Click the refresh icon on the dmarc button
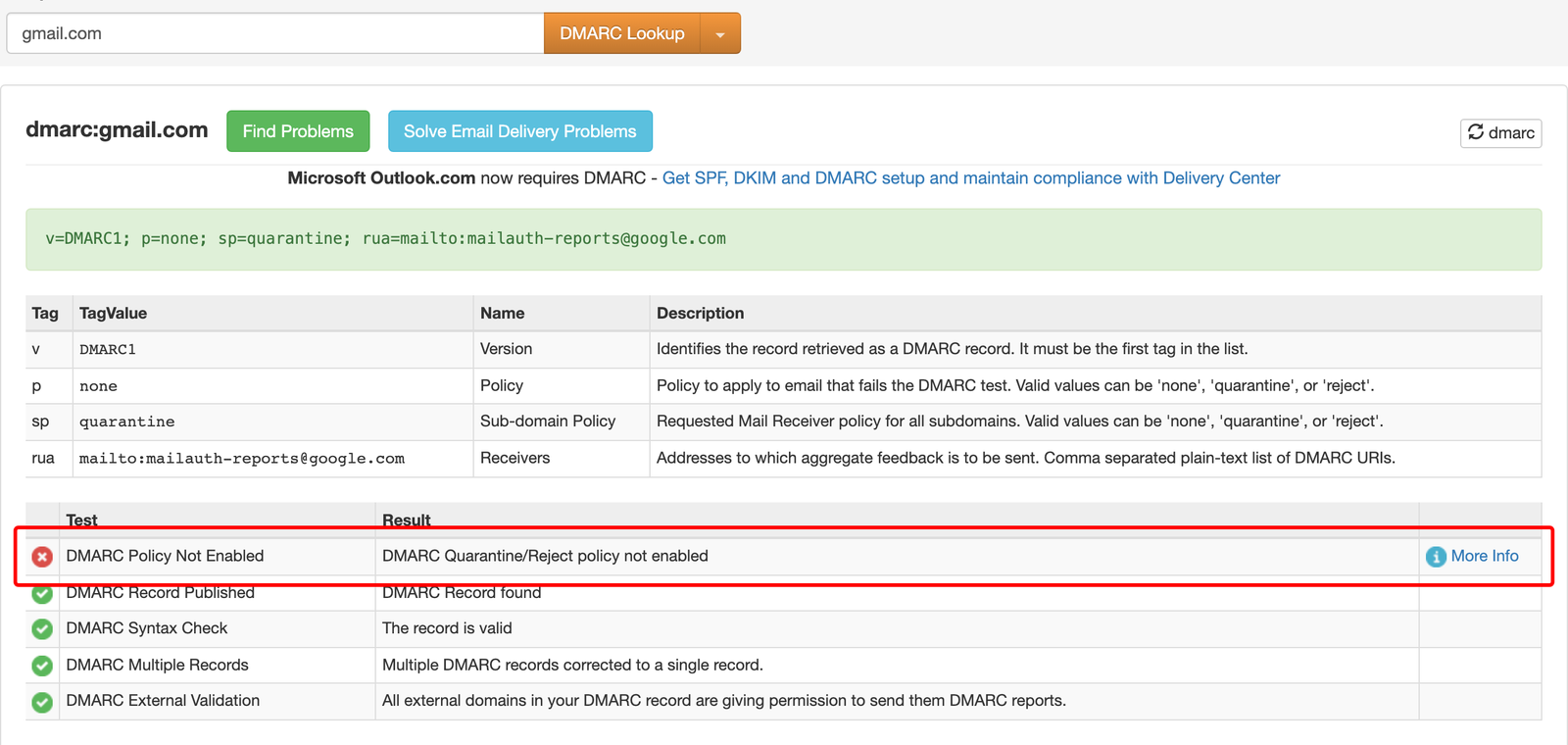This screenshot has height=745, width=1568. 1476,131
